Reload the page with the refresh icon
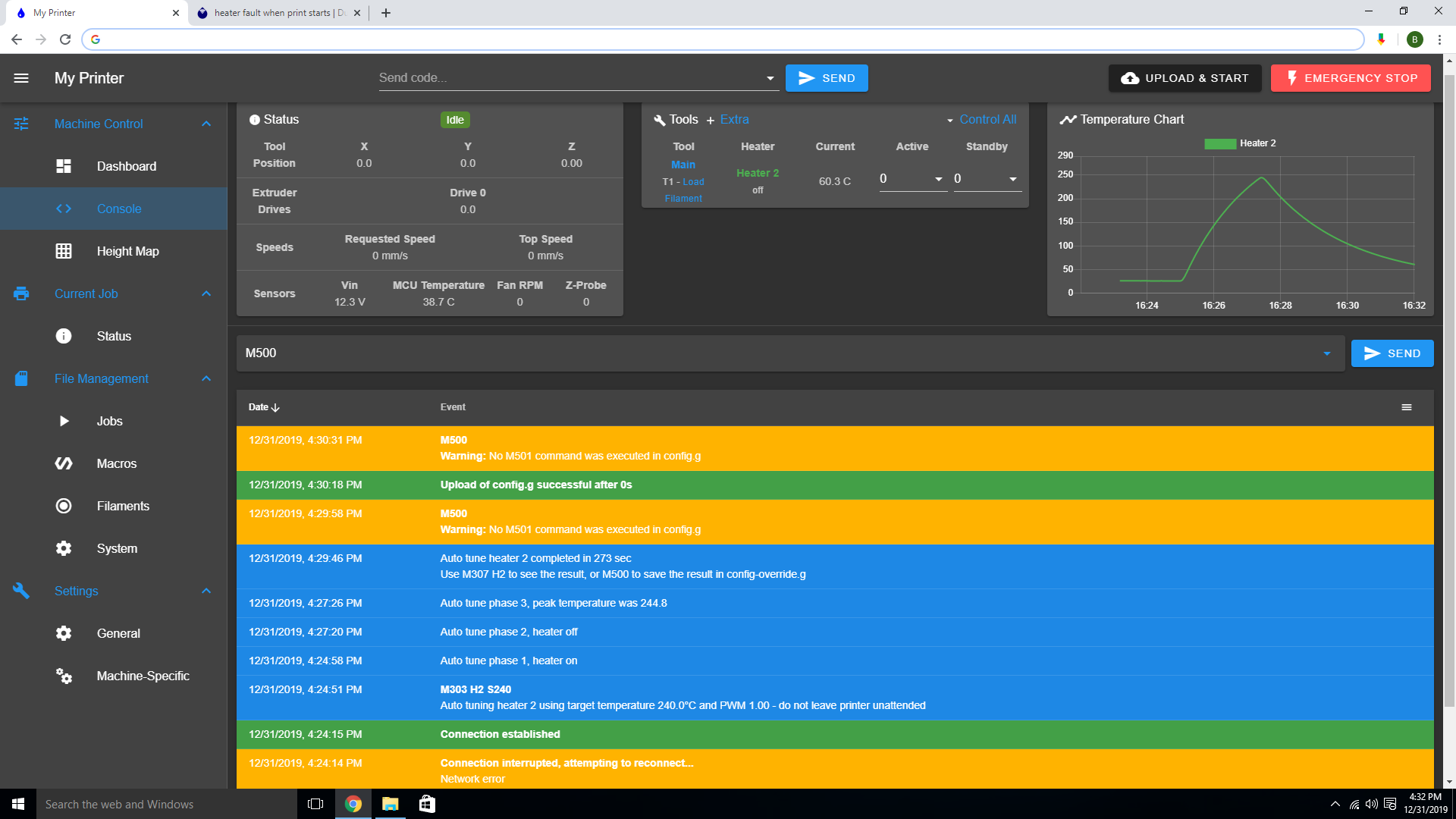1456x819 pixels. pyautogui.click(x=65, y=39)
